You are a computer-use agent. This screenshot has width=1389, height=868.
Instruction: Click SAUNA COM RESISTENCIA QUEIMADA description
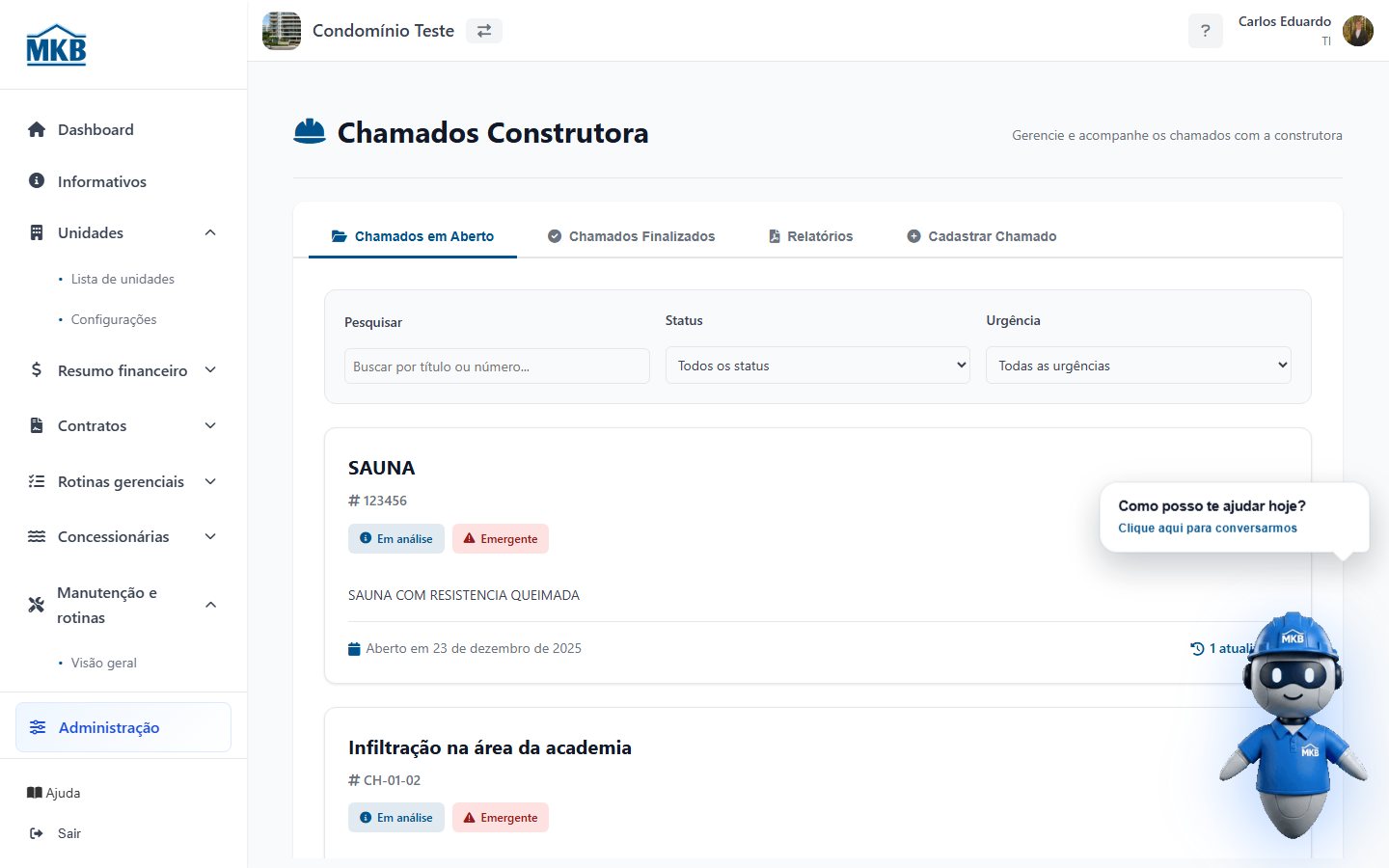(464, 595)
